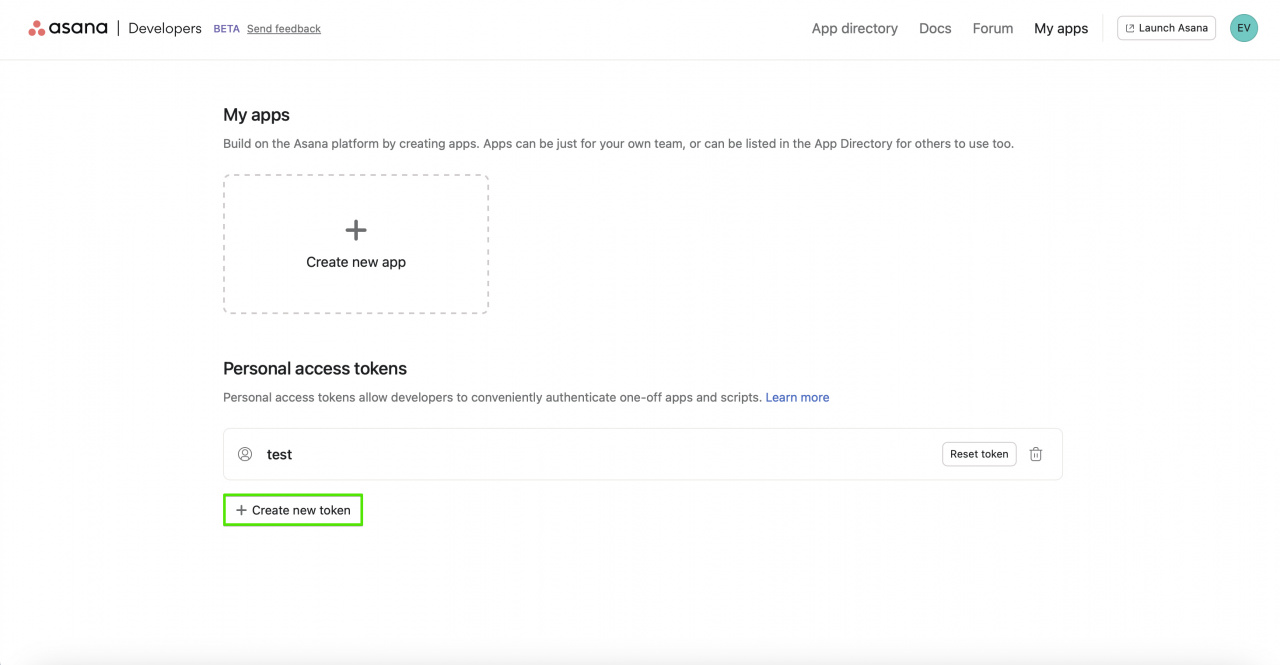Click the user icon beside the test token
Viewport: 1280px width, 665px height.
tap(245, 454)
